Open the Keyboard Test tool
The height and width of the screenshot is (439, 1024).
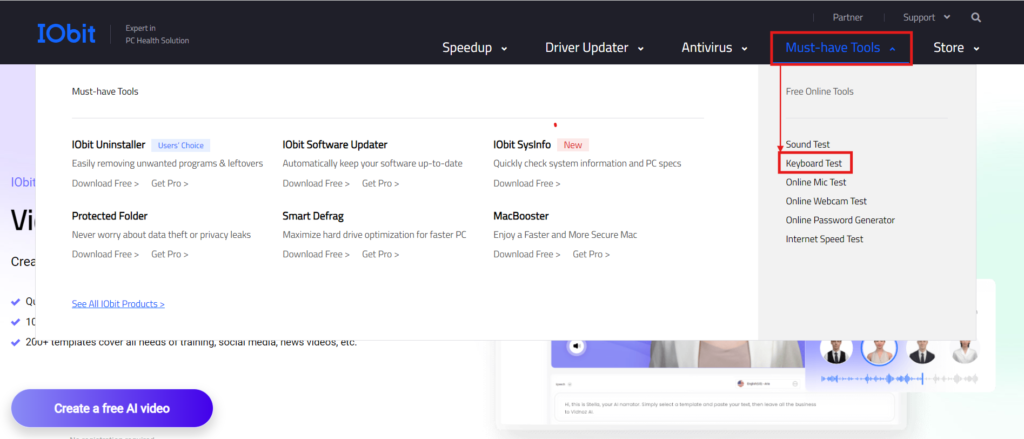pyautogui.click(x=814, y=163)
